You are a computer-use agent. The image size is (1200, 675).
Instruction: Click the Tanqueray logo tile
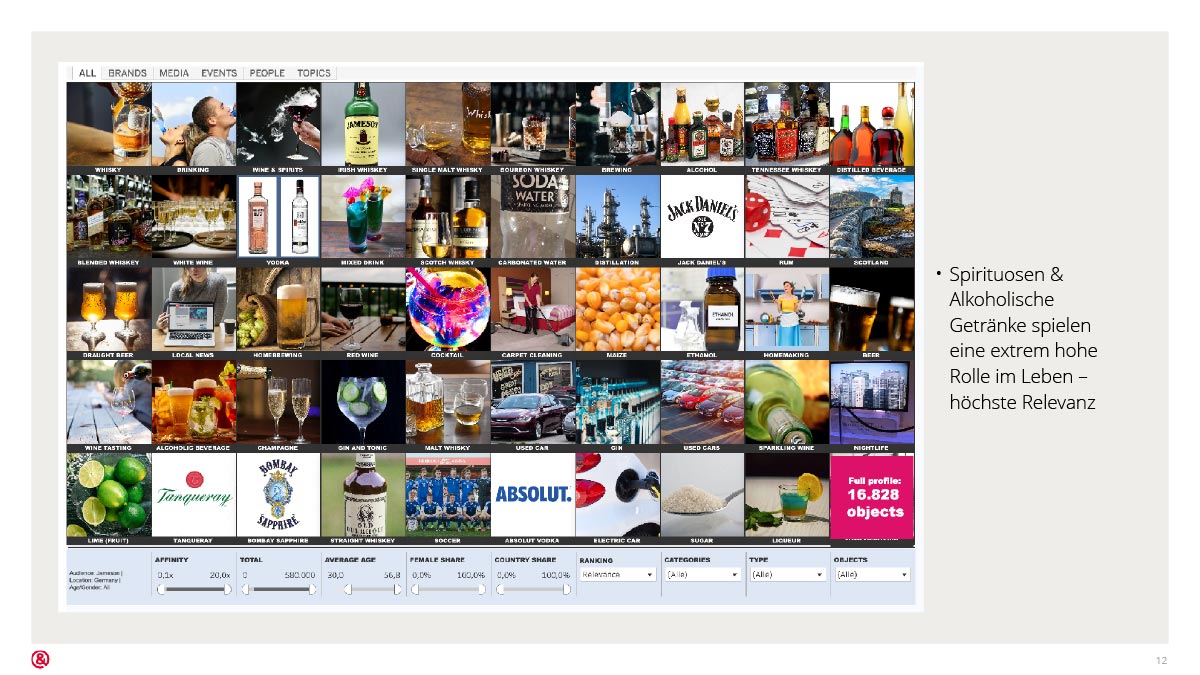pyautogui.click(x=194, y=494)
